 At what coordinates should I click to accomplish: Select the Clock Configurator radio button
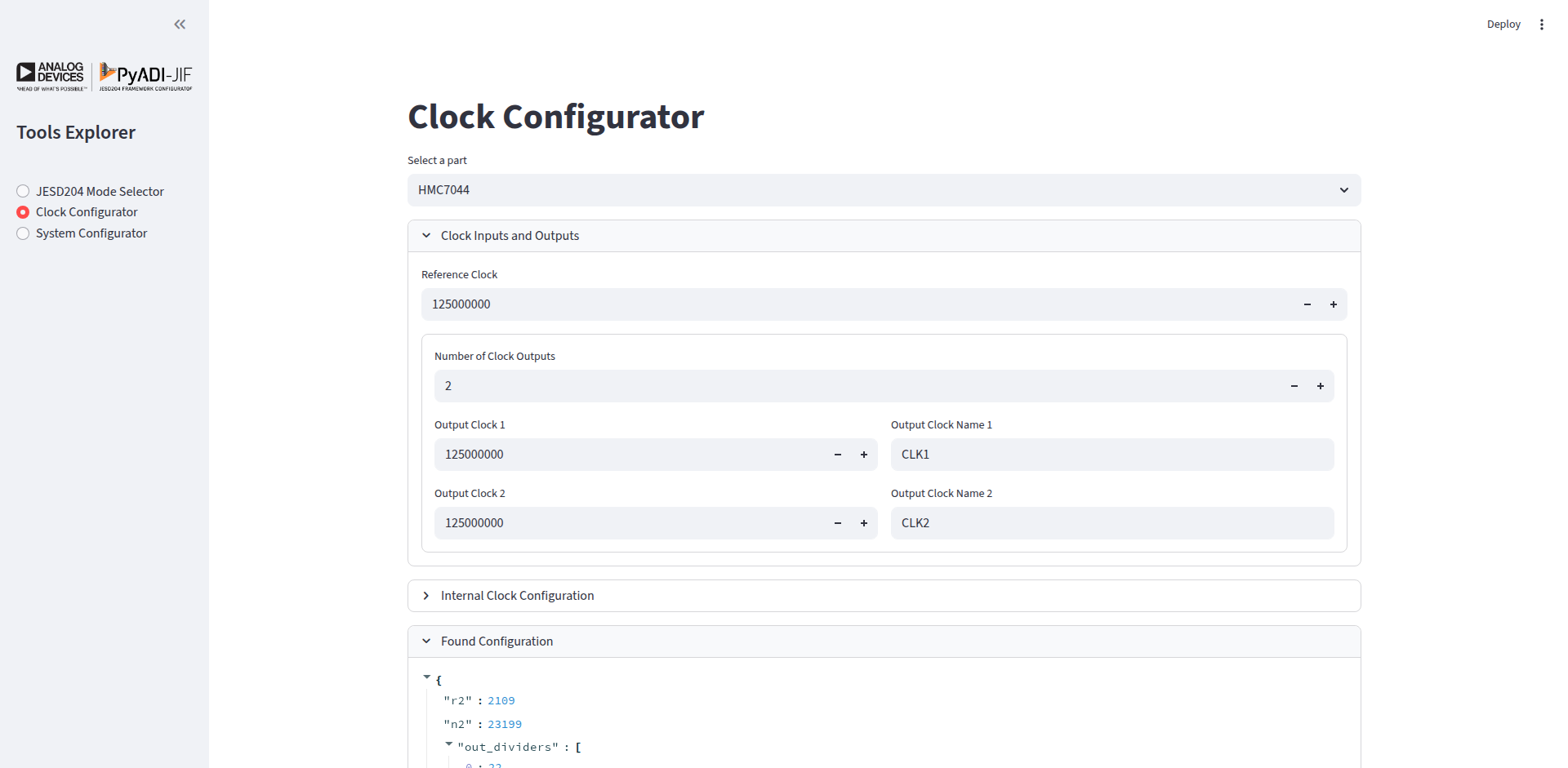(x=23, y=211)
